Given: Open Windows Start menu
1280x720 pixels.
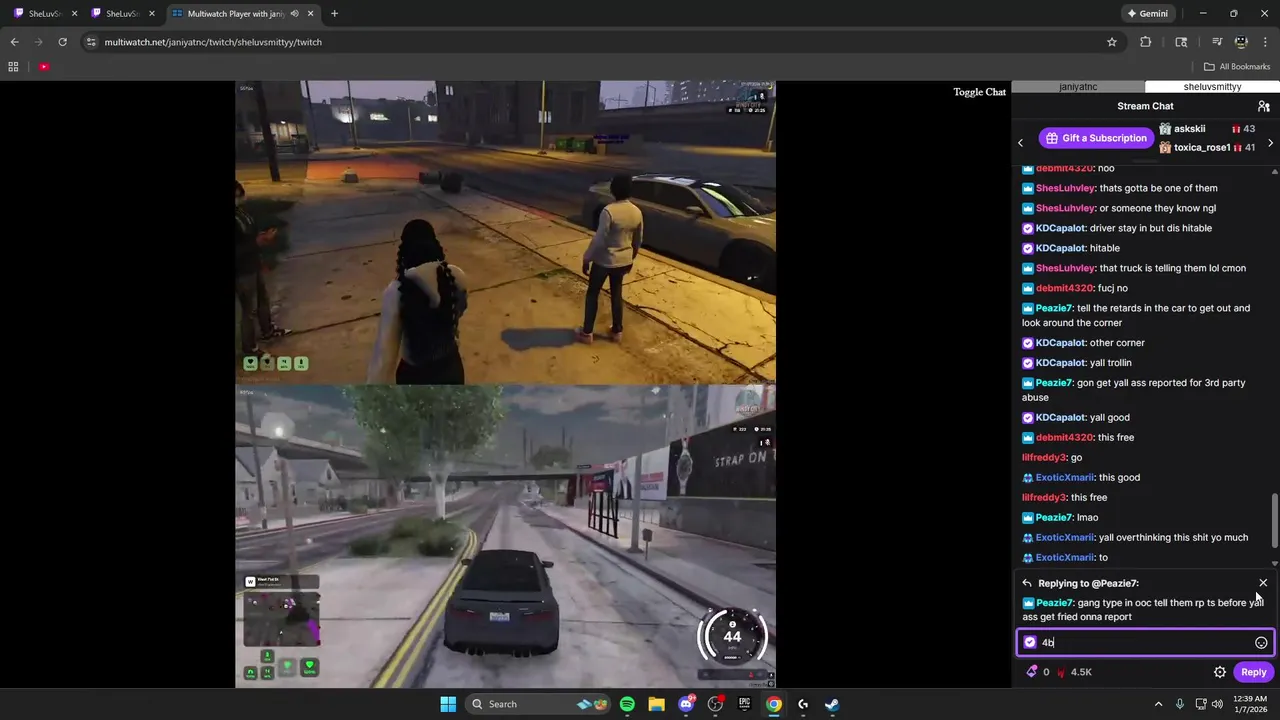Looking at the screenshot, I should tap(448, 704).
